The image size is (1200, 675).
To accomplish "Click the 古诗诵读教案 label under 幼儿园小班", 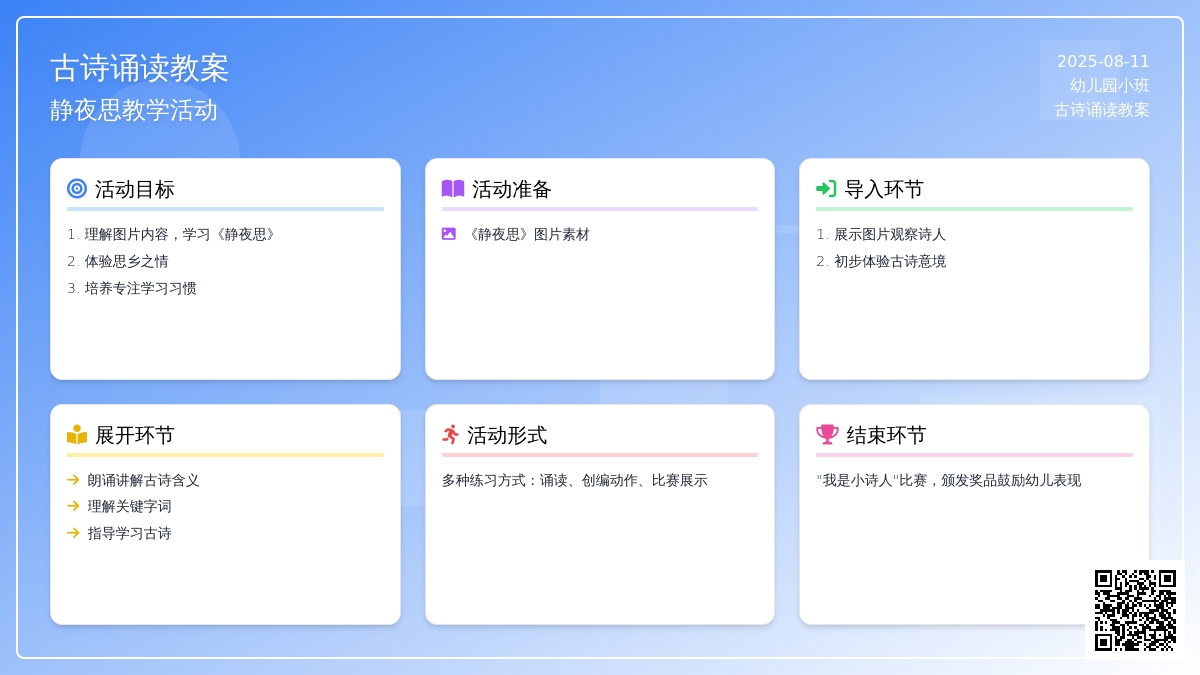I will (x=1102, y=109).
